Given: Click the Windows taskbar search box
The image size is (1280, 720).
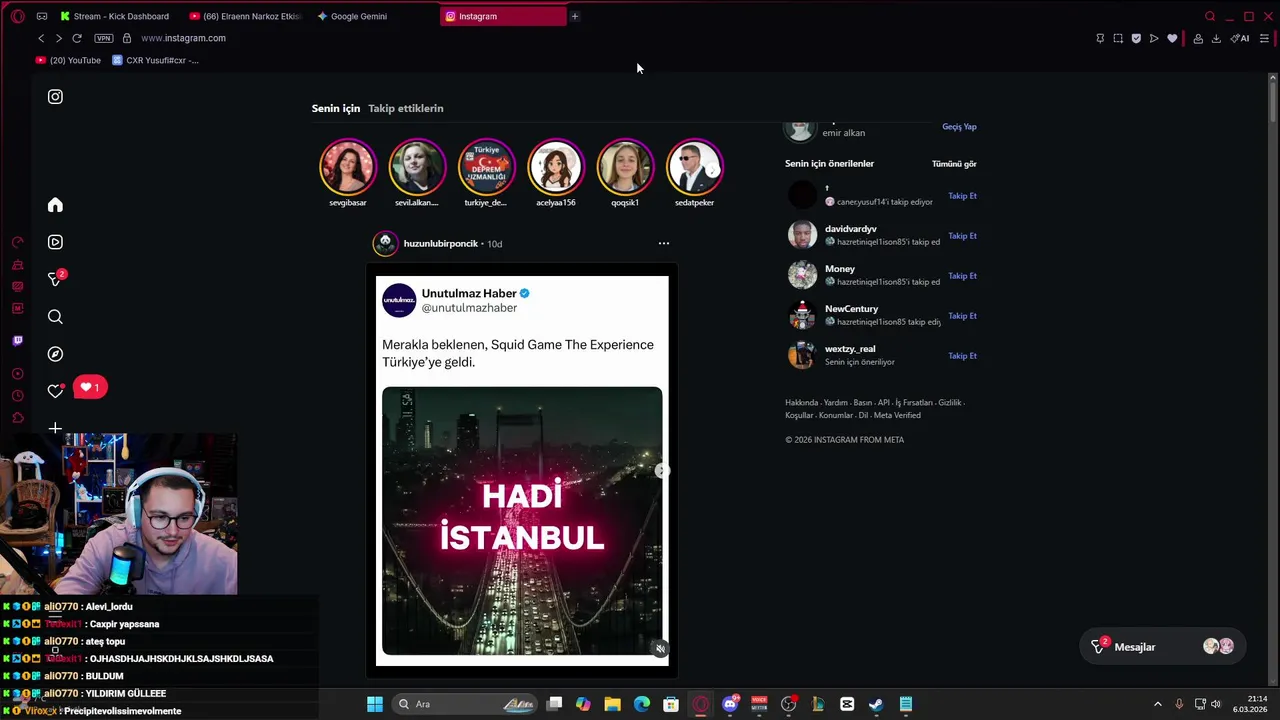Looking at the screenshot, I should [464, 704].
